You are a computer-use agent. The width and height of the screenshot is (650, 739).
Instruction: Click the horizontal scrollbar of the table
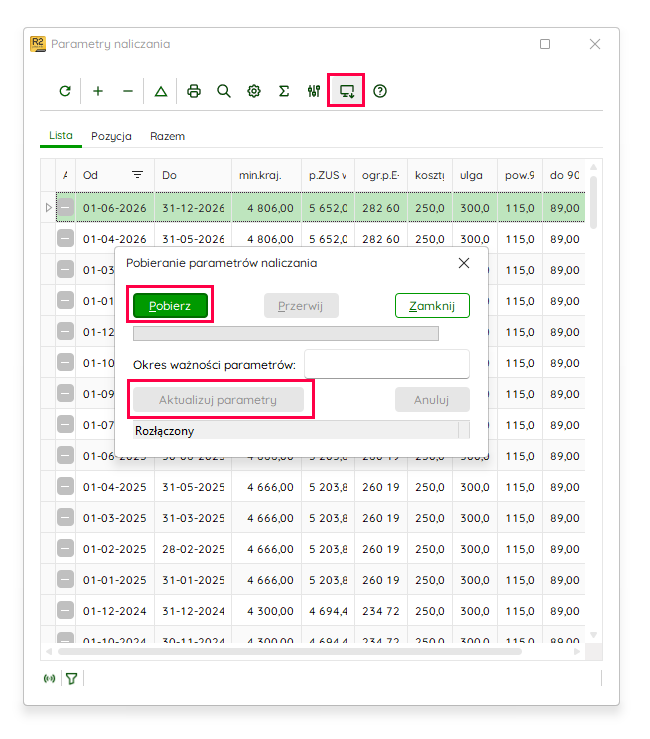click(289, 651)
